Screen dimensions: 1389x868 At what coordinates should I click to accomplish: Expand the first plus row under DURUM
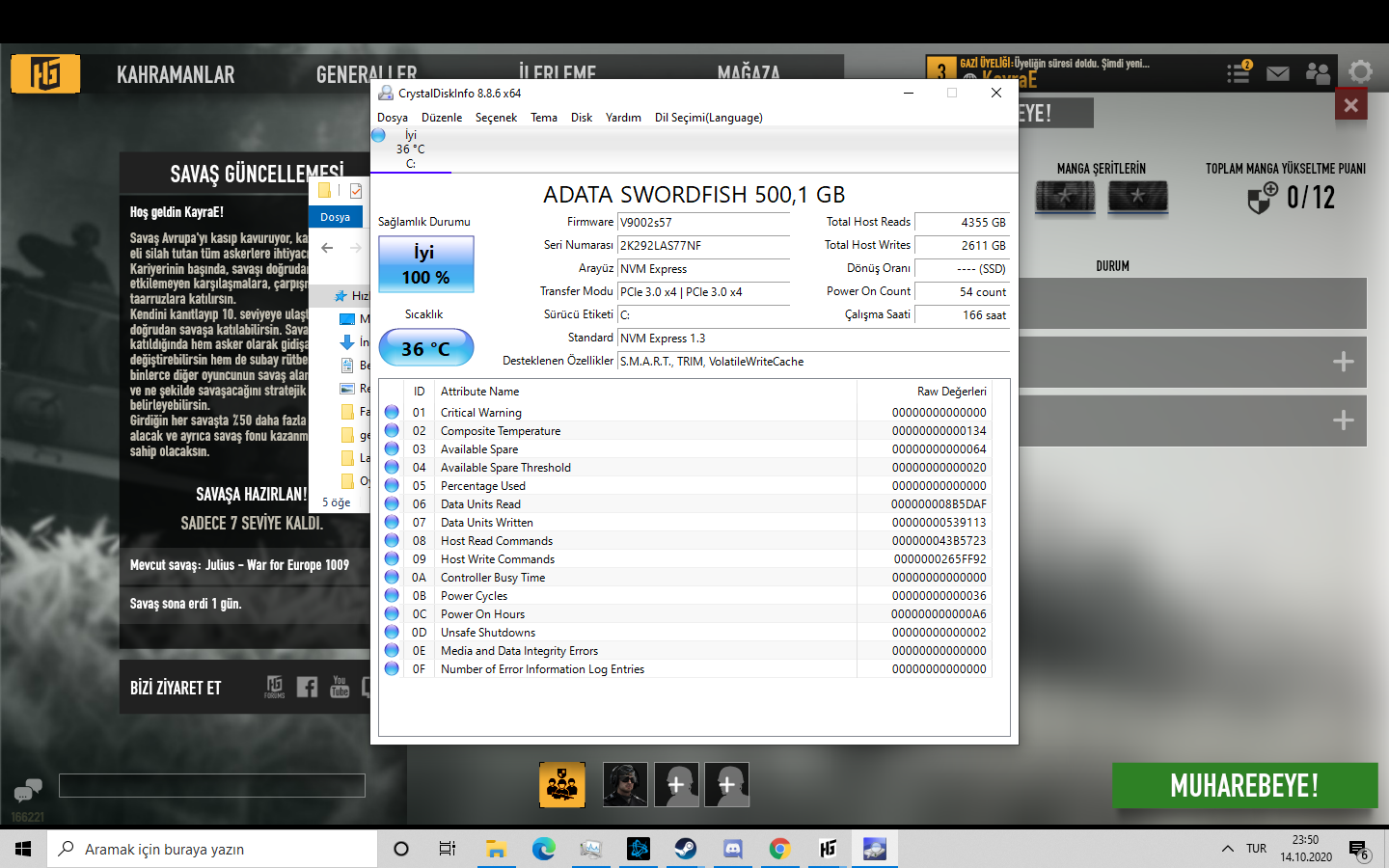click(1343, 362)
